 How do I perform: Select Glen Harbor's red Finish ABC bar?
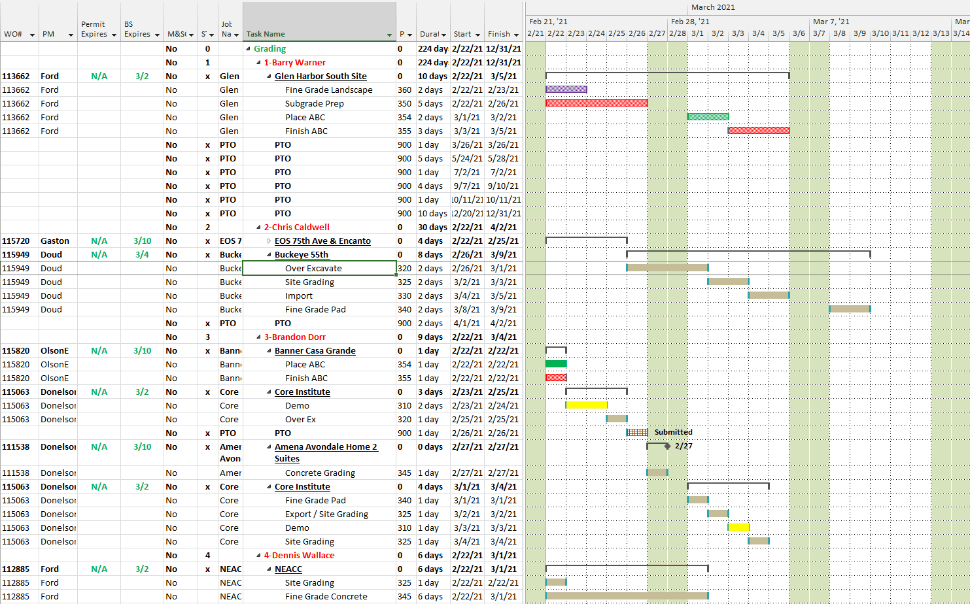pyautogui.click(x=758, y=131)
